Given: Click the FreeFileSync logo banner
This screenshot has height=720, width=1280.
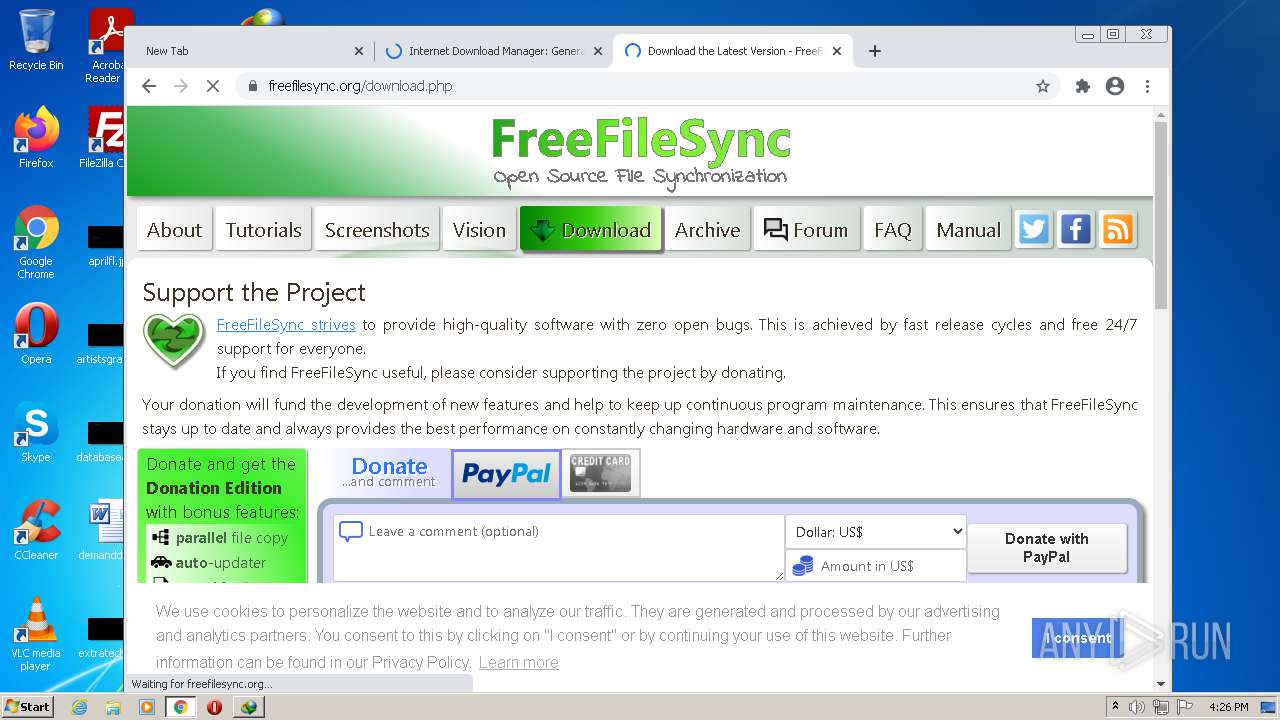Looking at the screenshot, I should [x=640, y=152].
